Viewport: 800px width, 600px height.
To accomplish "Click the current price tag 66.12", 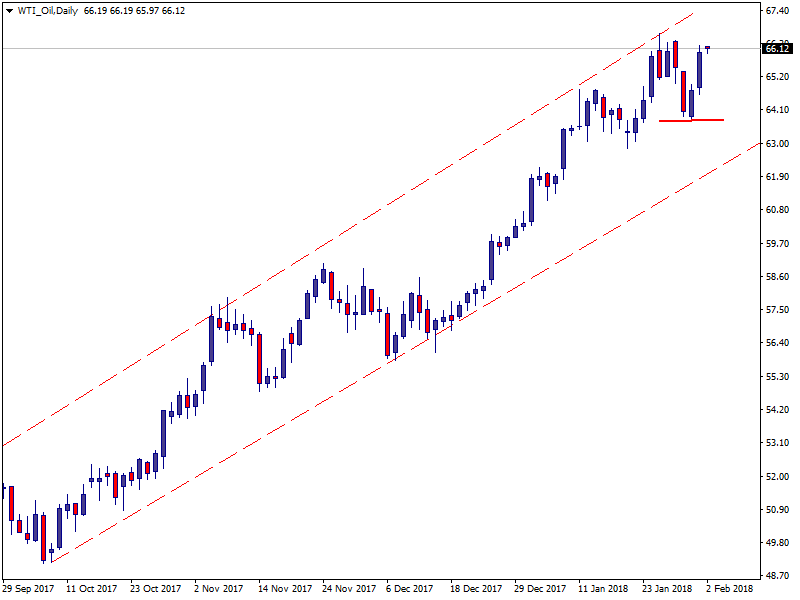I will (x=777, y=48).
